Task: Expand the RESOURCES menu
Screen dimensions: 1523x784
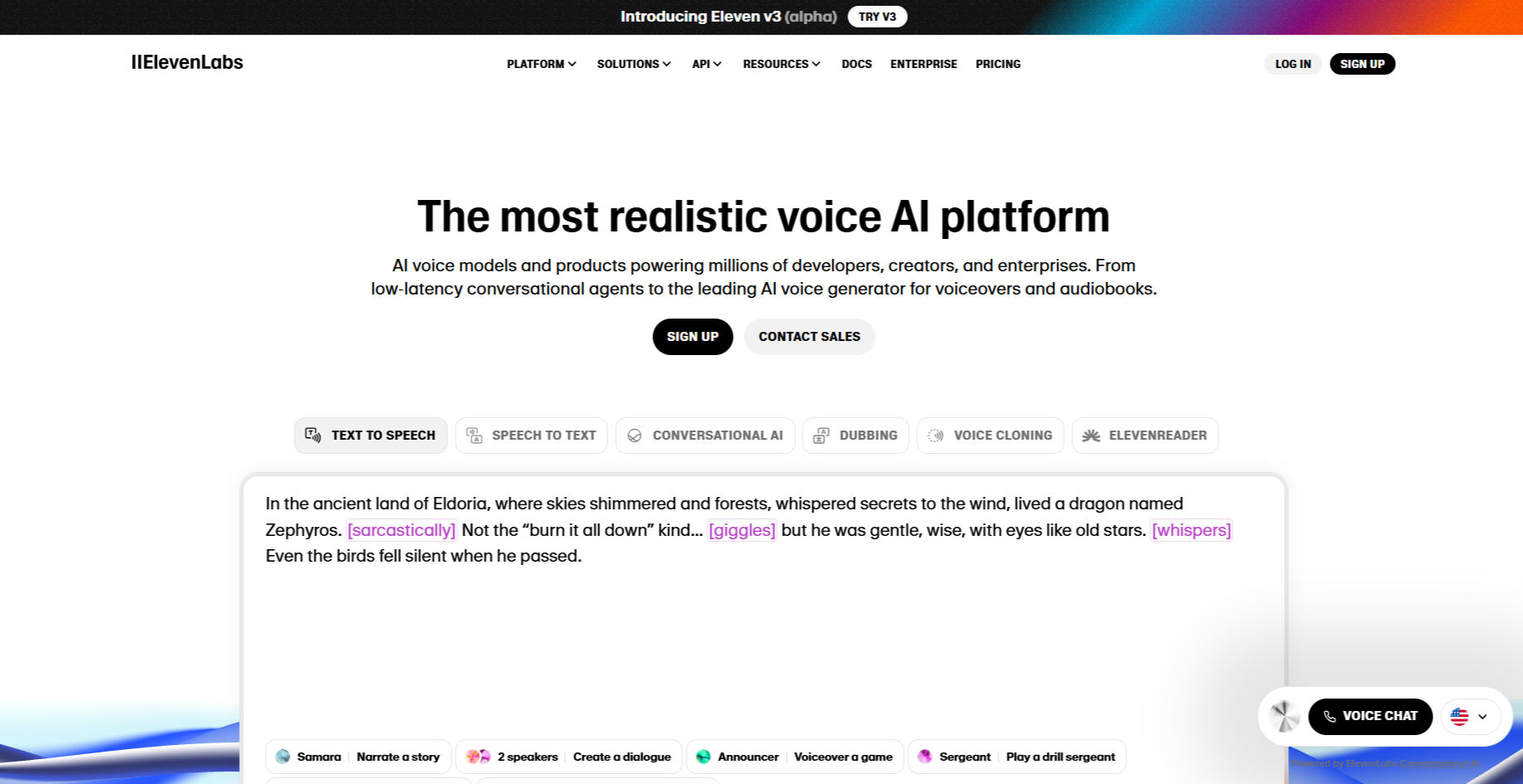Action: point(782,64)
